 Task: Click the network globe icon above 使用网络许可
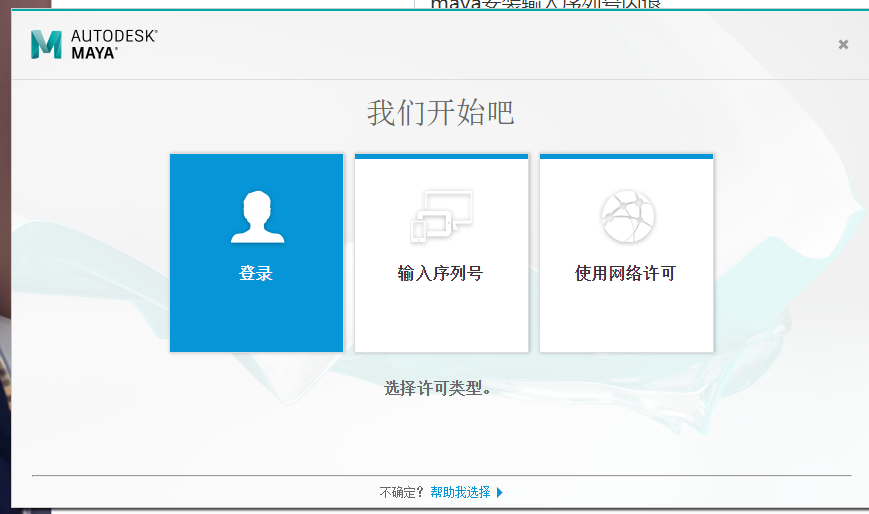click(x=628, y=217)
